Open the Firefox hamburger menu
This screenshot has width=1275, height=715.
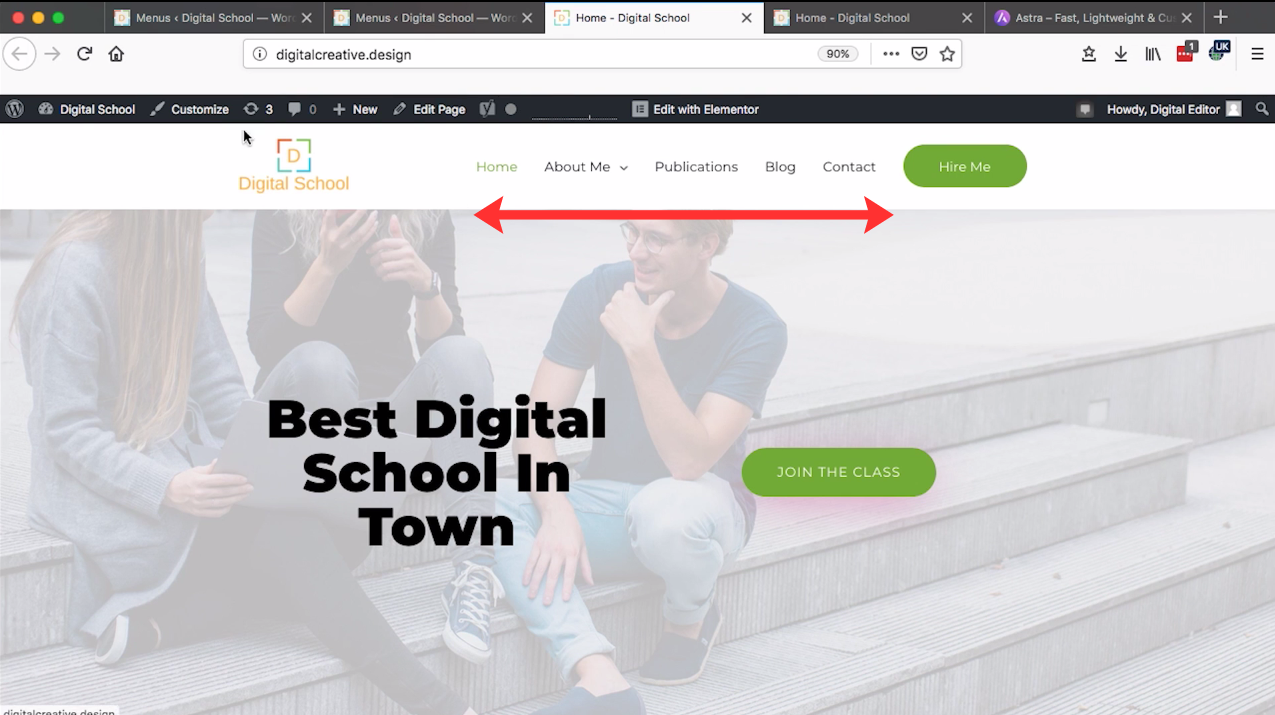coord(1257,54)
